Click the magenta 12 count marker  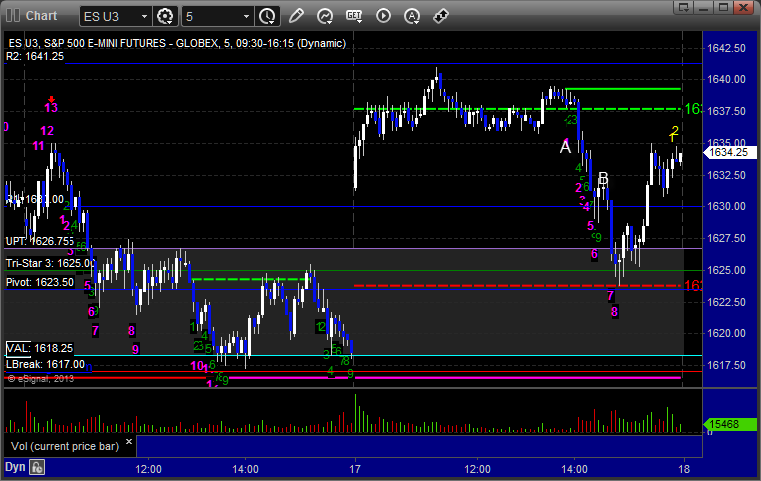tap(47, 131)
